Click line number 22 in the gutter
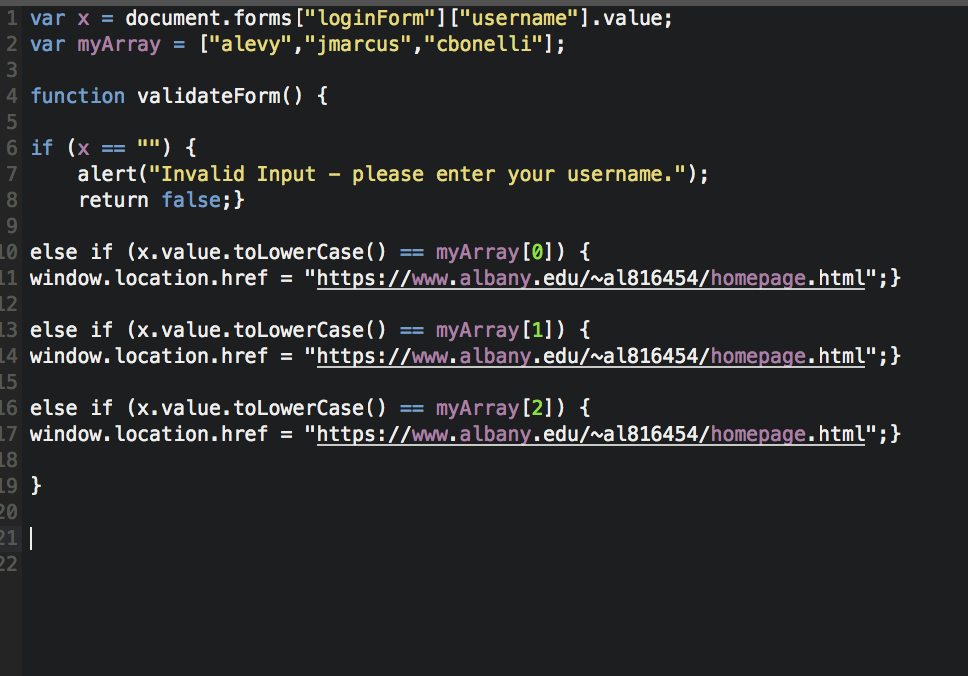Image resolution: width=968 pixels, height=676 pixels. [10, 564]
